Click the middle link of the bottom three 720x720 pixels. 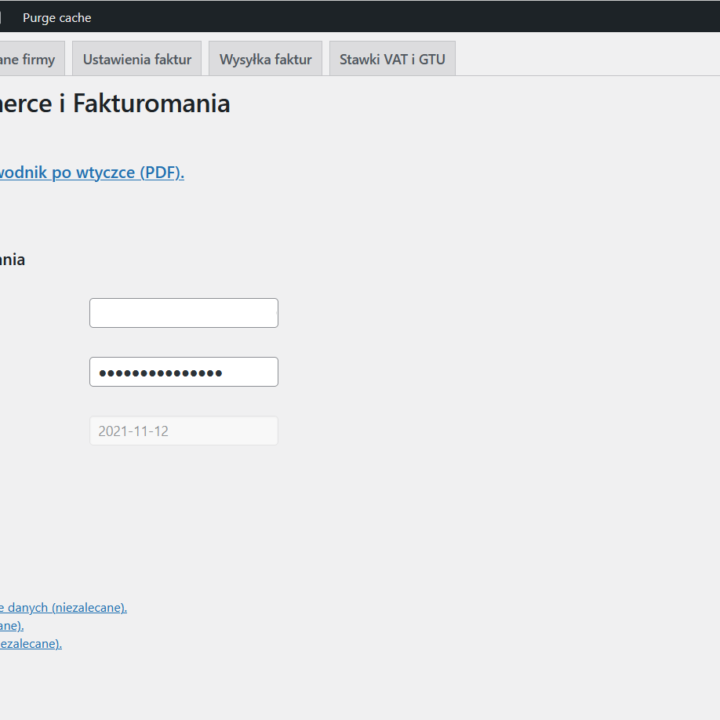tap(12, 625)
